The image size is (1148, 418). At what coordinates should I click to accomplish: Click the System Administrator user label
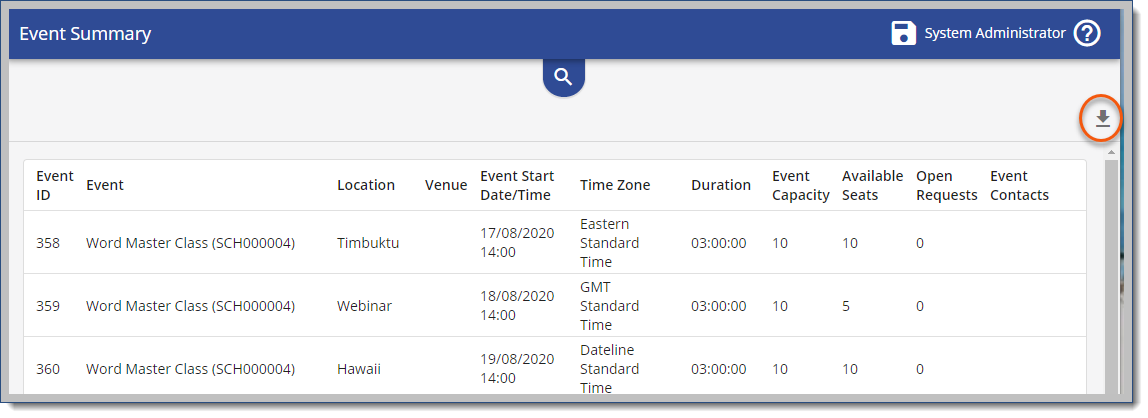[995, 34]
